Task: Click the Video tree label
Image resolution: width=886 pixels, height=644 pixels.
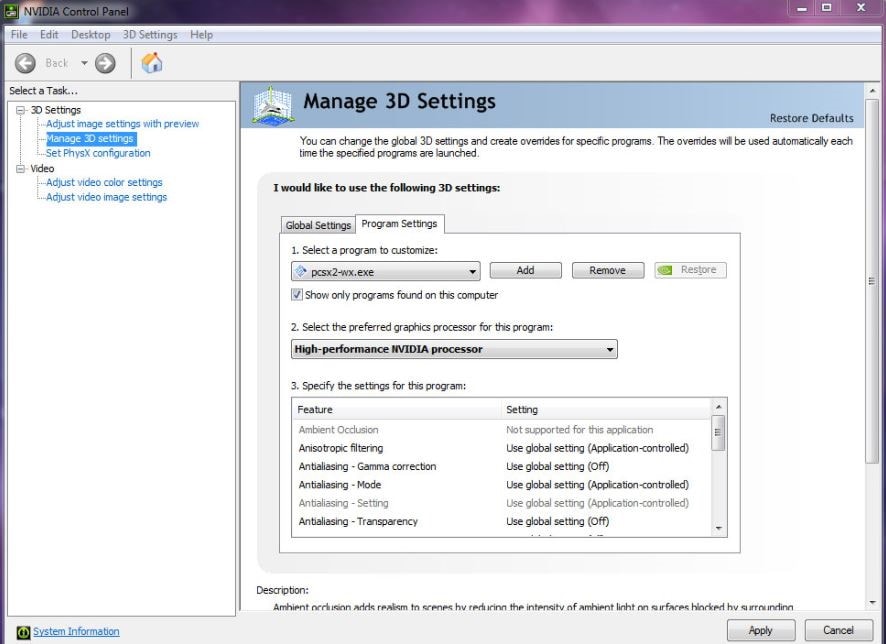Action: click(42, 168)
